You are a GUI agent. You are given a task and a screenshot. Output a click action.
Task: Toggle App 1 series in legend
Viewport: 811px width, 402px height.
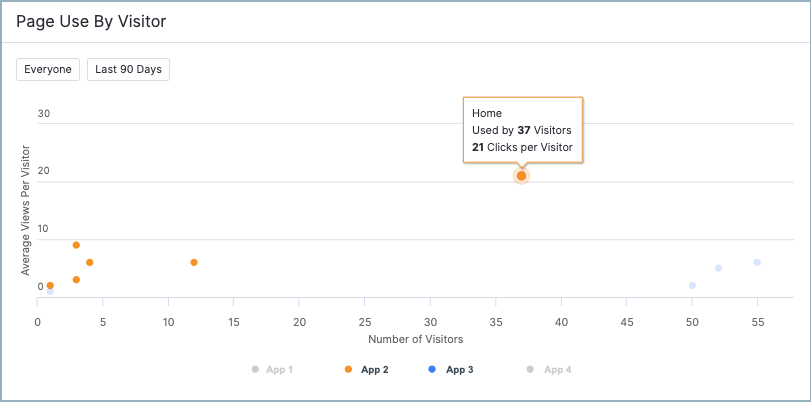pos(273,369)
